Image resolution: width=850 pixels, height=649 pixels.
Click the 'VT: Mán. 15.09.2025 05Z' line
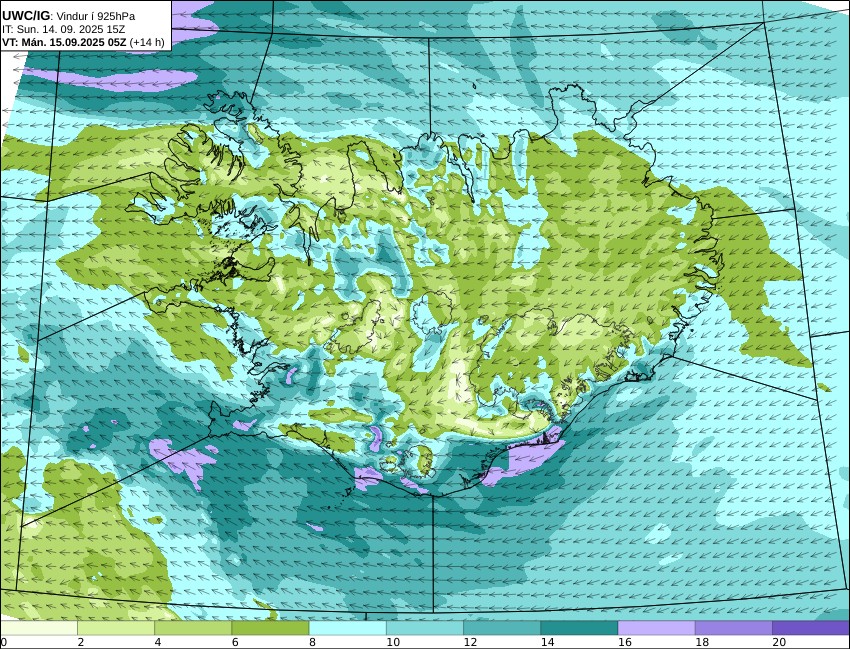[64, 42]
